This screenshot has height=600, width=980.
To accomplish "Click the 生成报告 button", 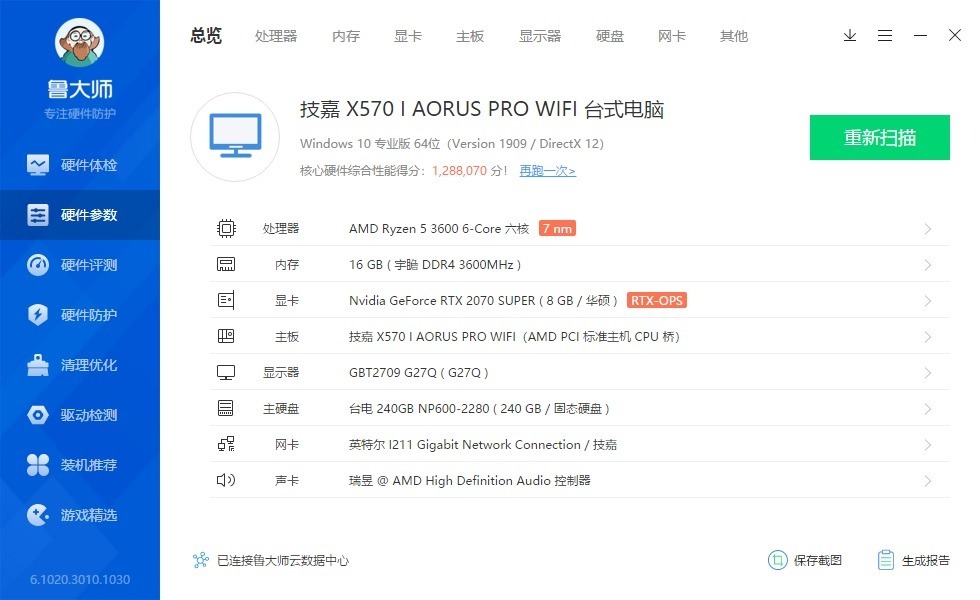I will 913,560.
